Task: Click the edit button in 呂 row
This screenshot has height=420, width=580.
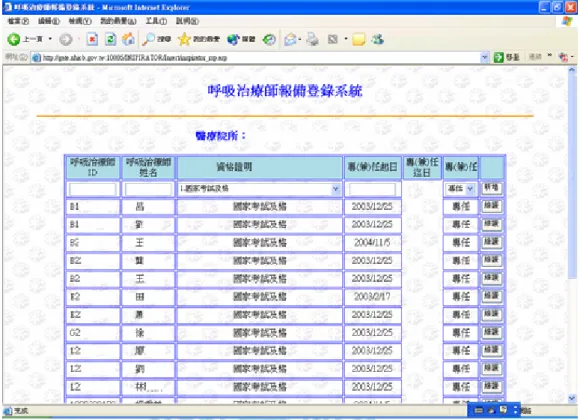Action: 492,206
